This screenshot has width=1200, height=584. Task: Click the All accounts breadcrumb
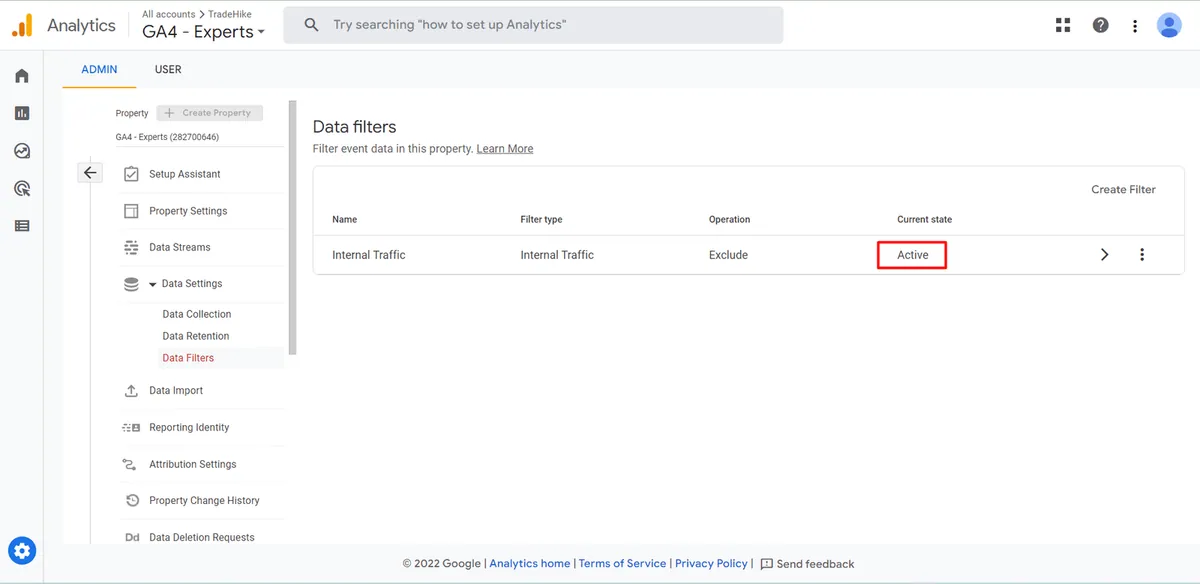click(168, 14)
